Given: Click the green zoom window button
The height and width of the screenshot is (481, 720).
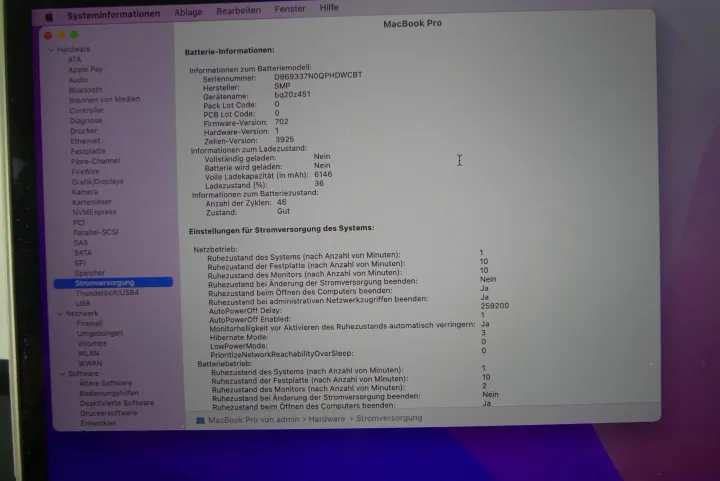Looking at the screenshot, I should pyautogui.click(x=74, y=35).
